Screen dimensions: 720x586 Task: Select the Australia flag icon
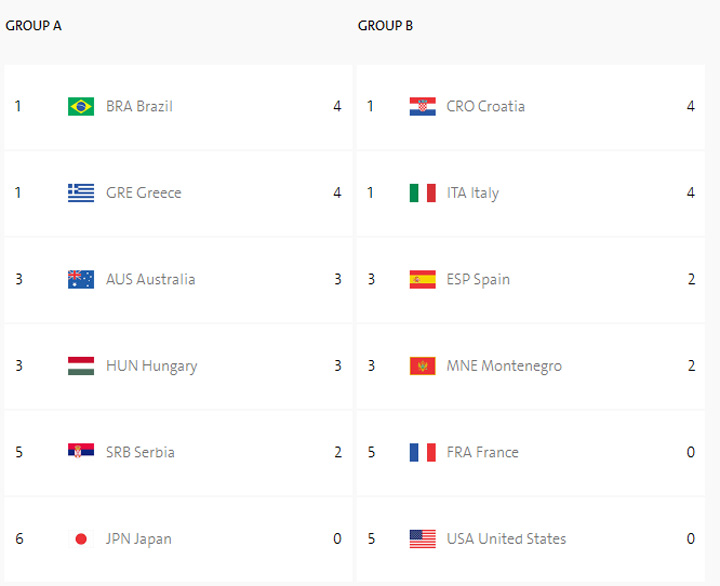click(81, 279)
